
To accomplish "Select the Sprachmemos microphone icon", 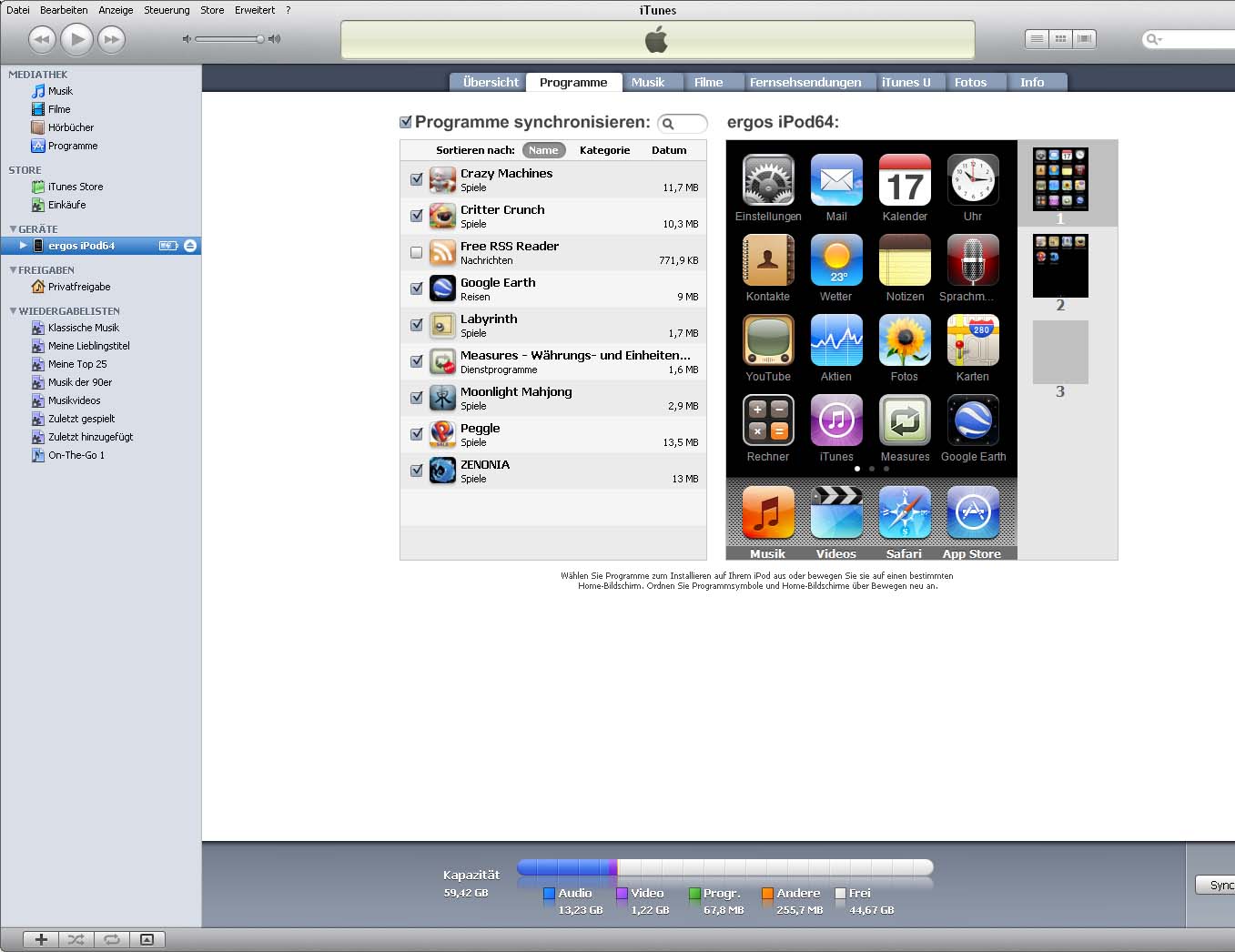I will (973, 260).
